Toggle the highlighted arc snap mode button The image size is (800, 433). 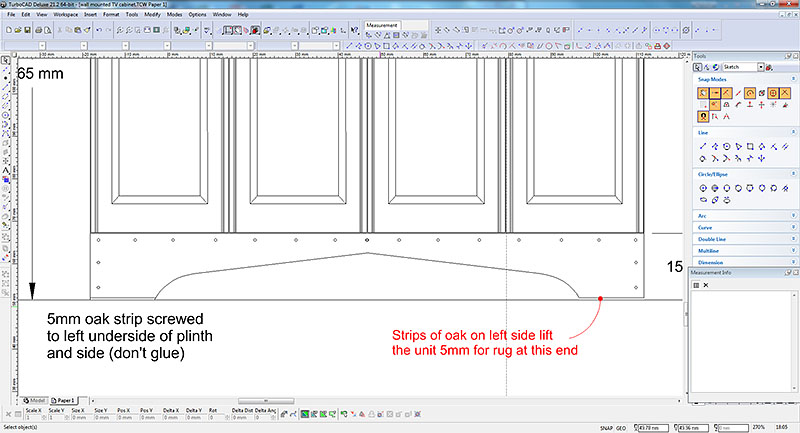(x=750, y=93)
